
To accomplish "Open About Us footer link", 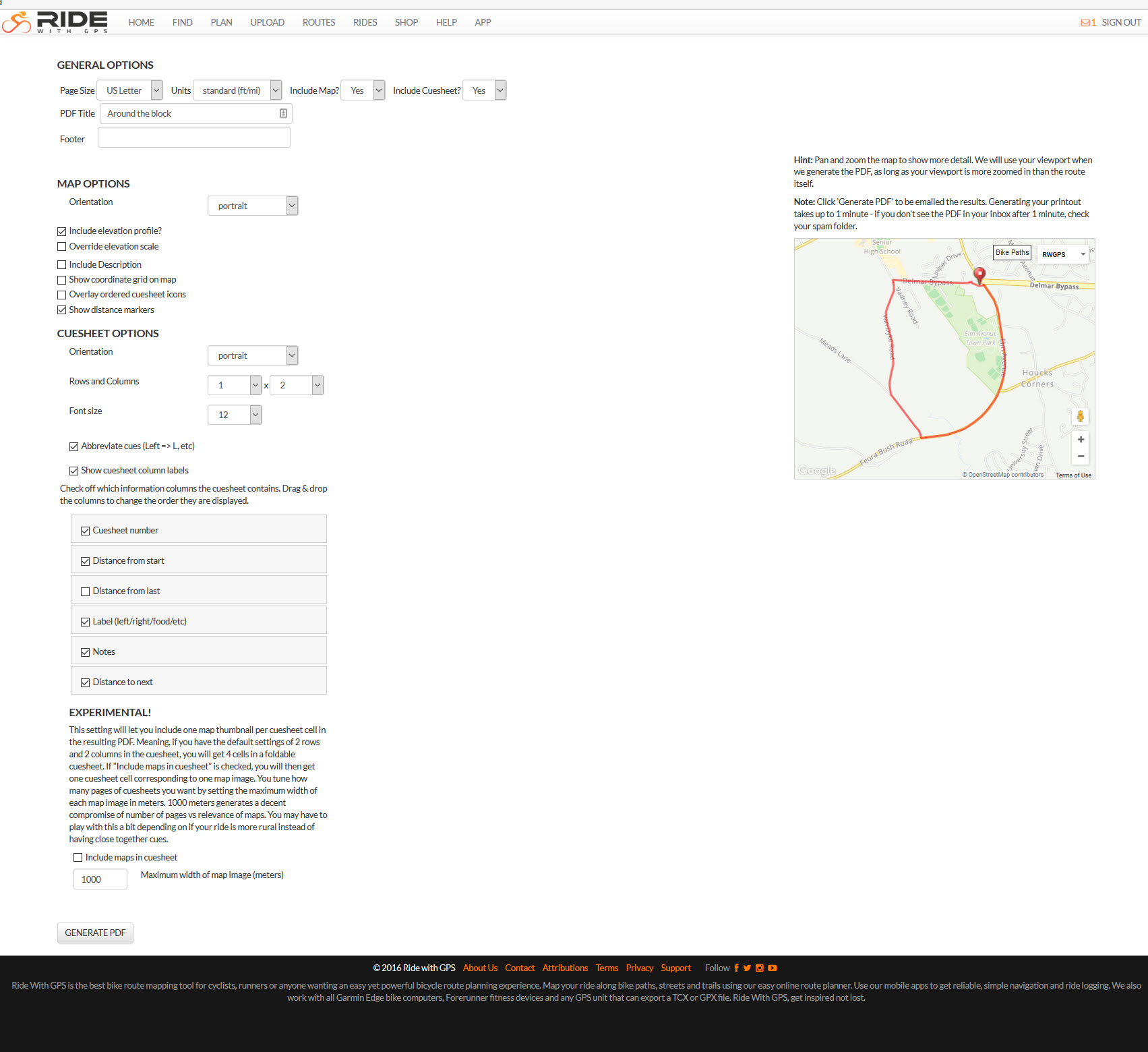I will (x=480, y=968).
